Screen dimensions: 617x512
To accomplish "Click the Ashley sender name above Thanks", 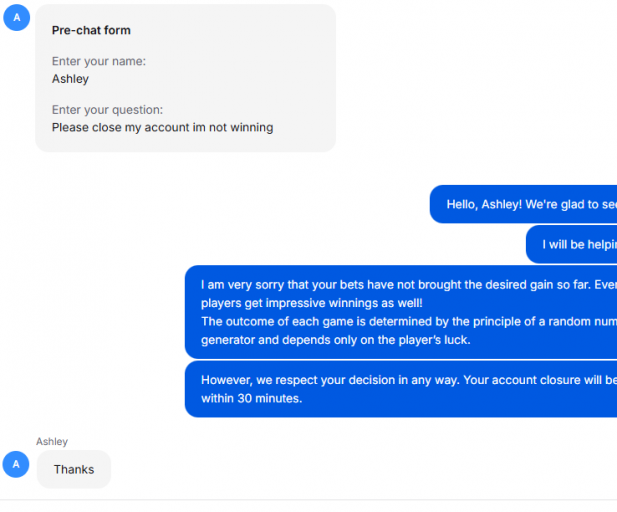I will (x=52, y=441).
